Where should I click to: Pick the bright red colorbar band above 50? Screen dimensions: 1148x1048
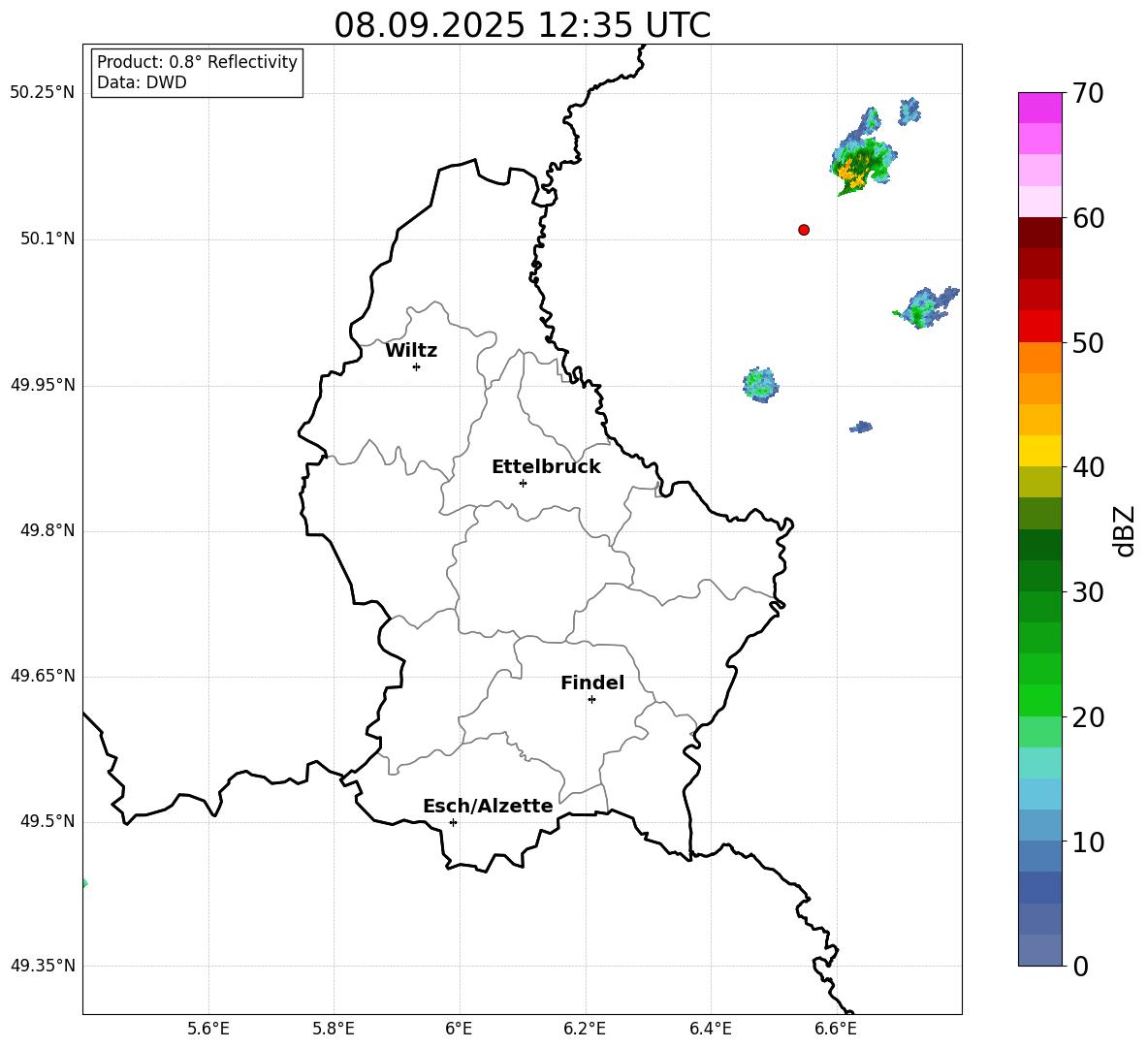coord(1040,326)
